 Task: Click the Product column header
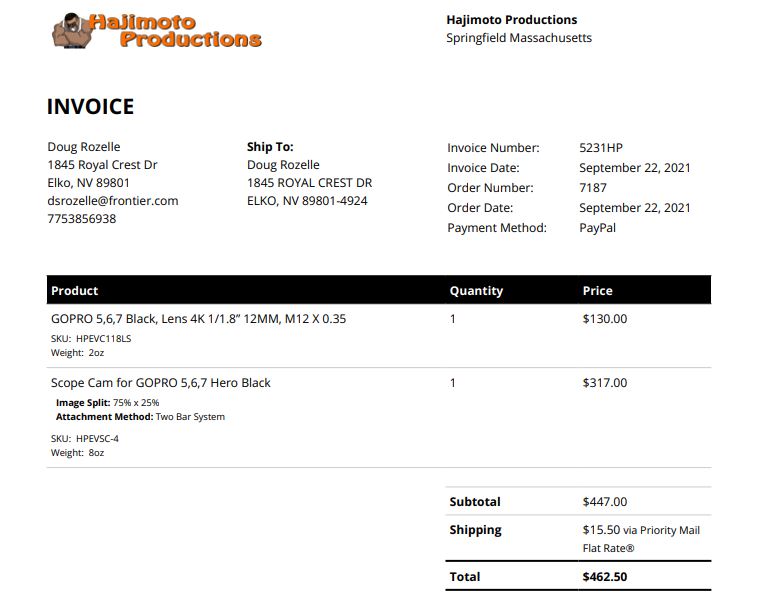tap(74, 290)
